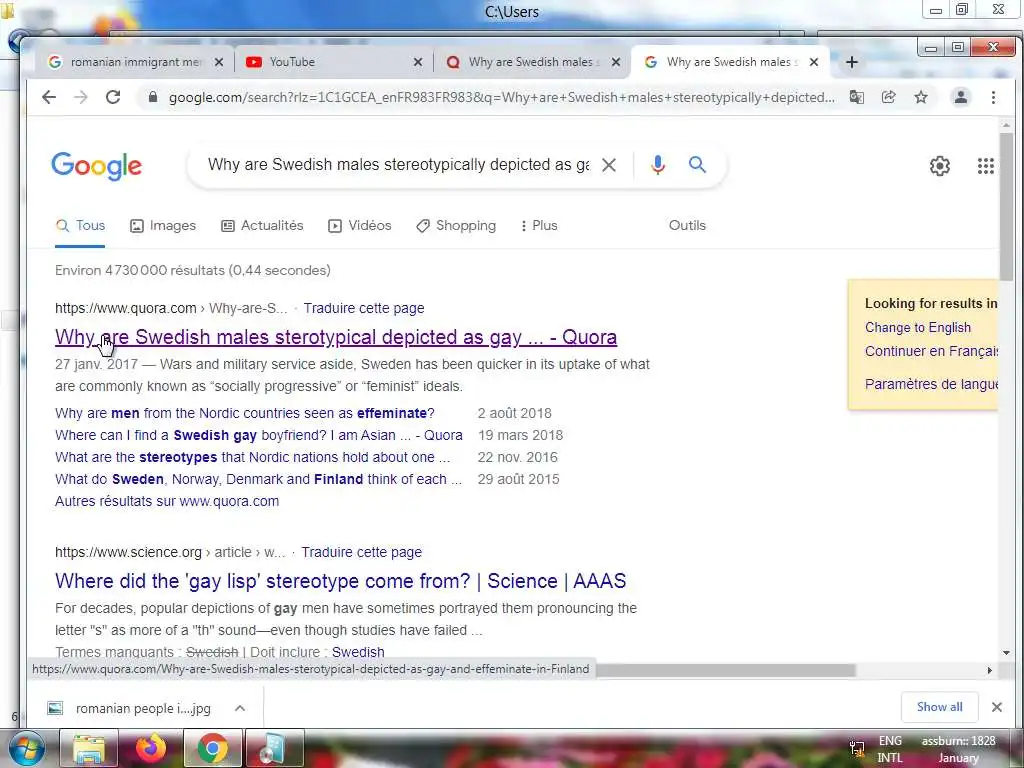Click the magnifier search button
The width and height of the screenshot is (1024, 768).
(697, 165)
